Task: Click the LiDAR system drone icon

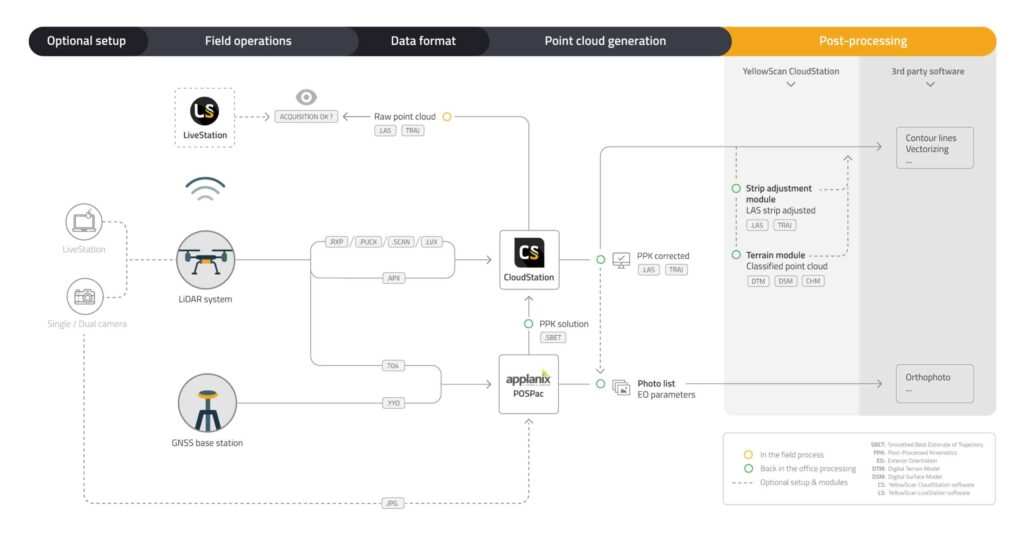Action: coord(205,260)
